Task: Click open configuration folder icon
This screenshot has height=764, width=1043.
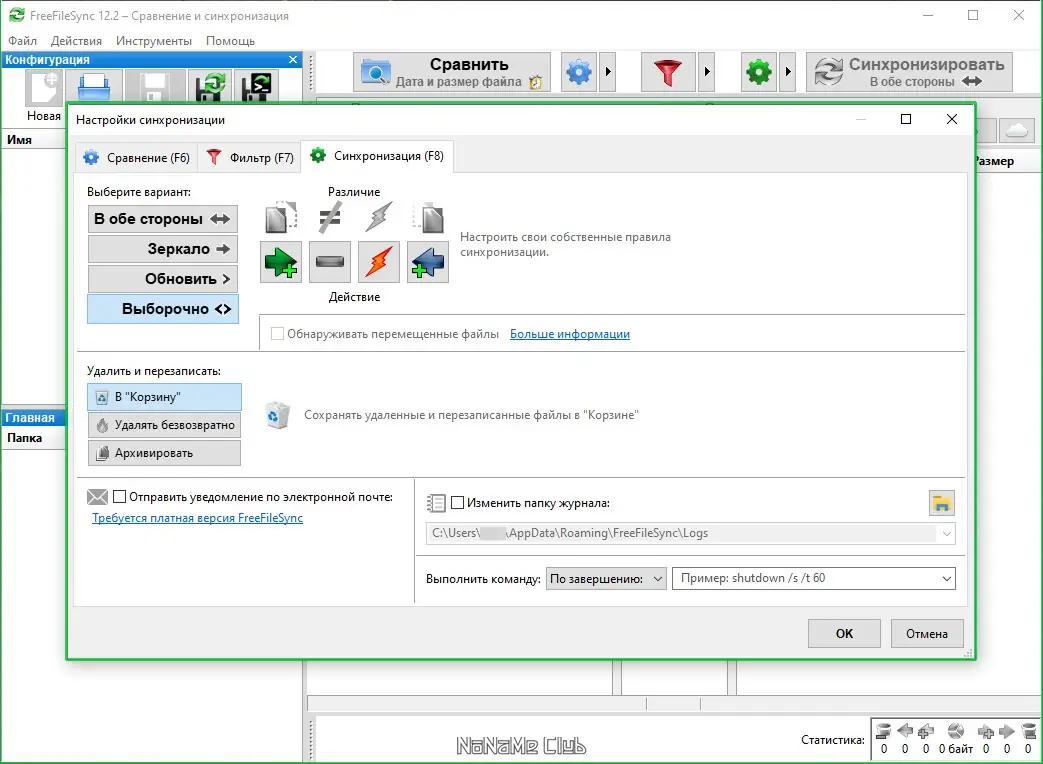Action: tap(94, 86)
